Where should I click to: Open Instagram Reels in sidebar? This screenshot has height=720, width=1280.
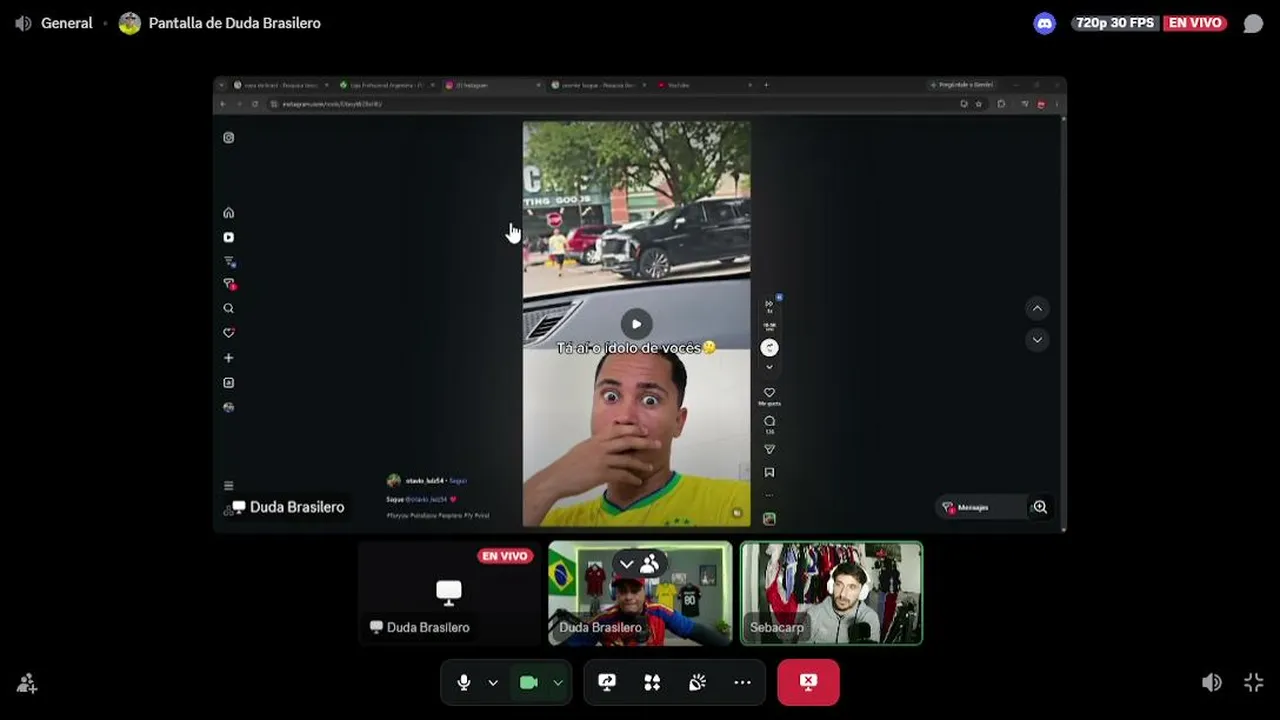pos(229,237)
